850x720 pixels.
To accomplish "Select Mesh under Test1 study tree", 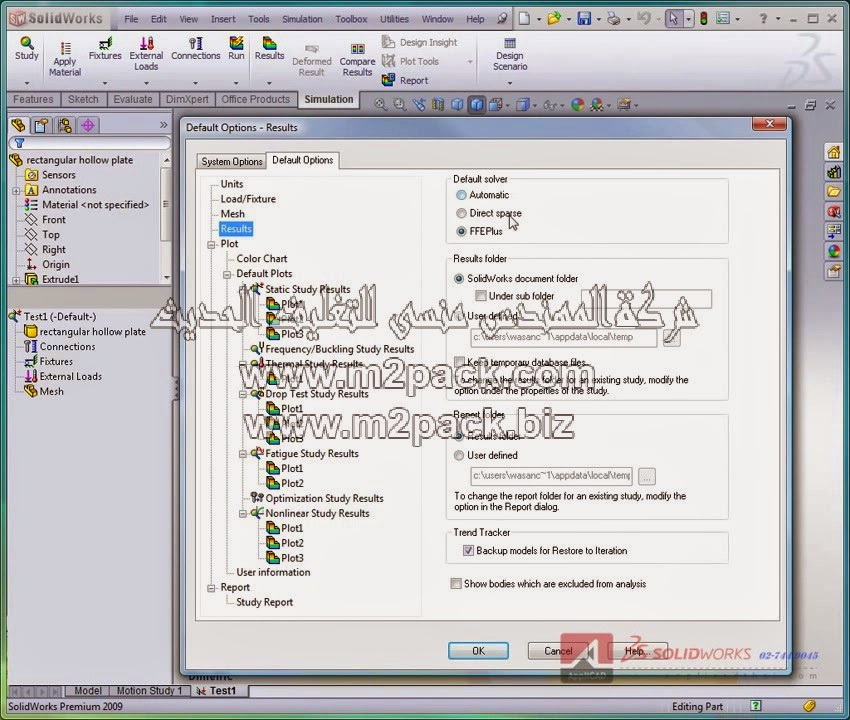I will pos(51,391).
